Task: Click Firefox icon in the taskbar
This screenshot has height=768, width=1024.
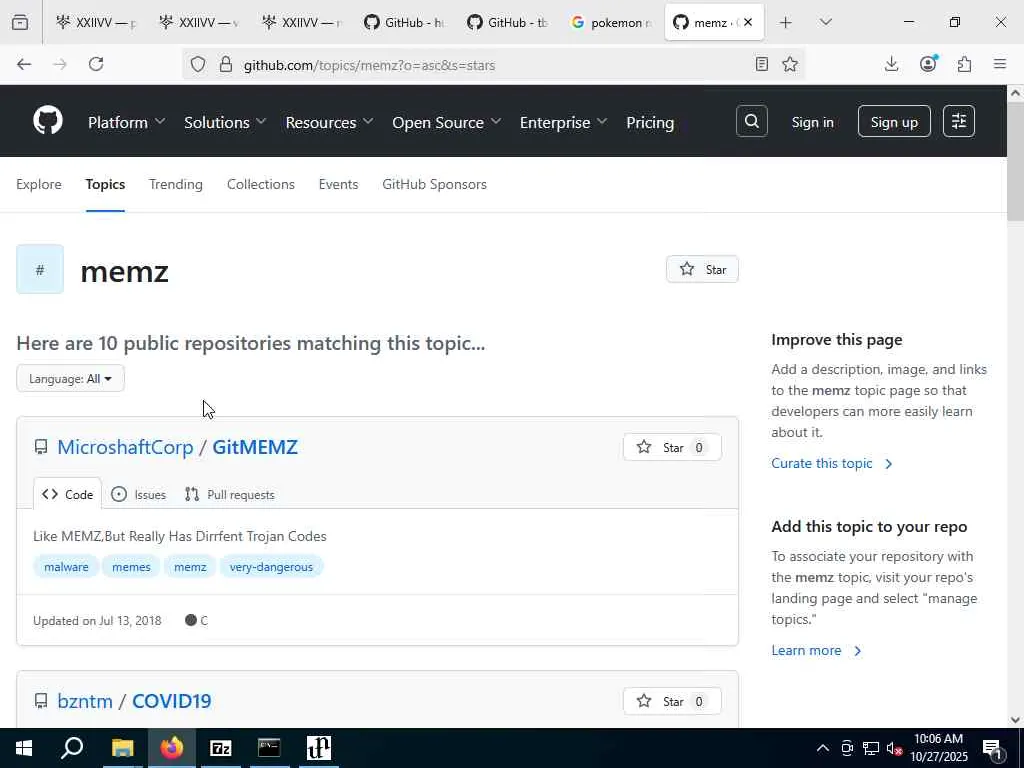Action: pyautogui.click(x=172, y=748)
